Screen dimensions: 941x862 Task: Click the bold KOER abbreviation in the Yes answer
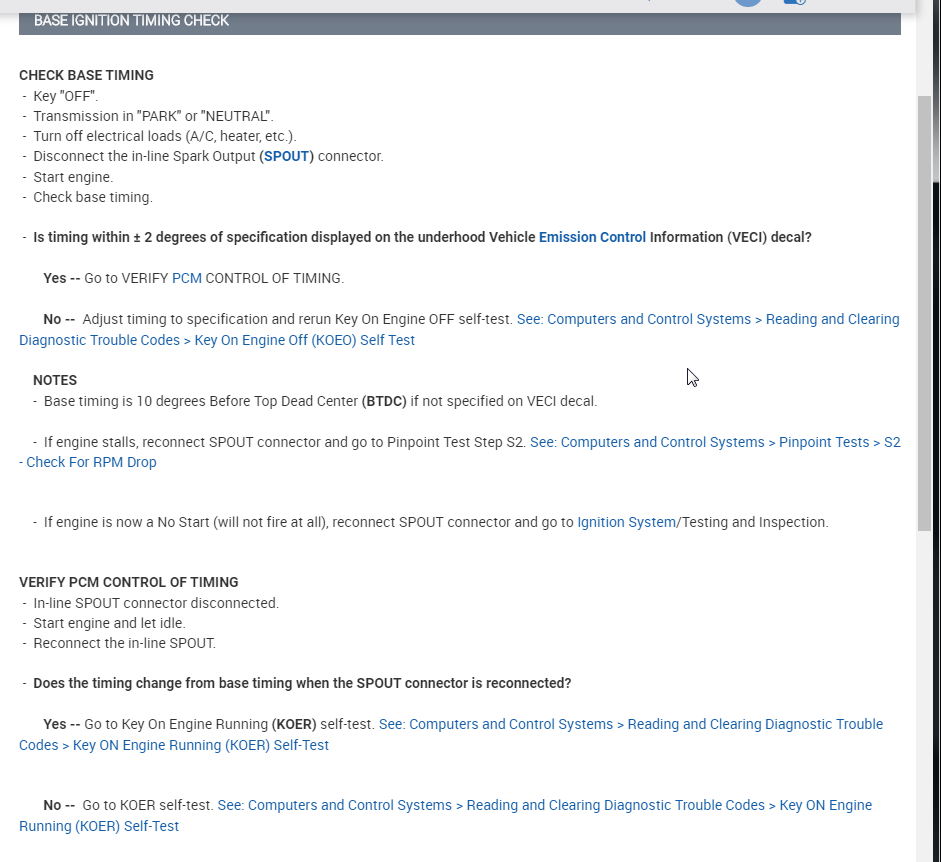(294, 724)
